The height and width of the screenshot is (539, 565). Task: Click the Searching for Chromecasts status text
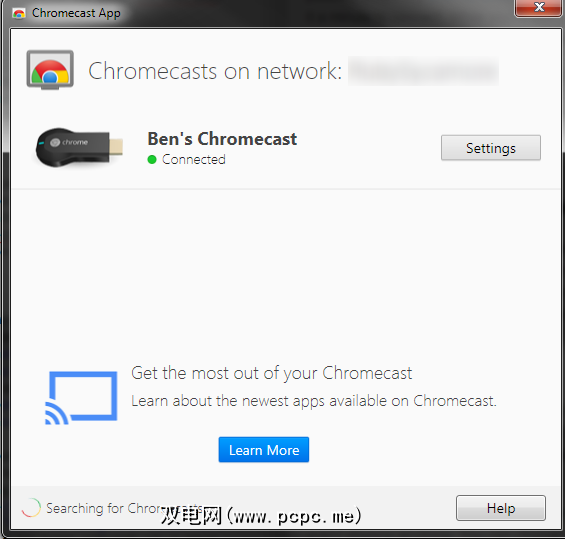click(x=124, y=508)
